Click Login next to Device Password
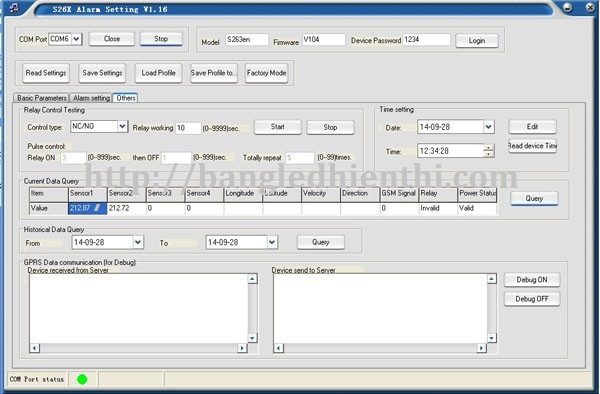 point(477,41)
